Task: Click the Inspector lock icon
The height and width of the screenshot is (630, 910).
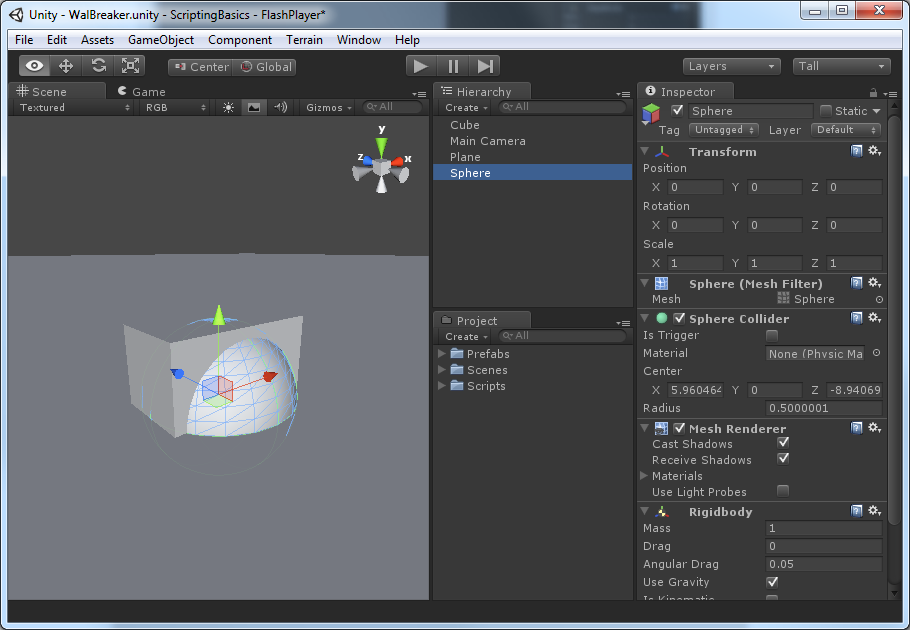Action: (x=873, y=93)
